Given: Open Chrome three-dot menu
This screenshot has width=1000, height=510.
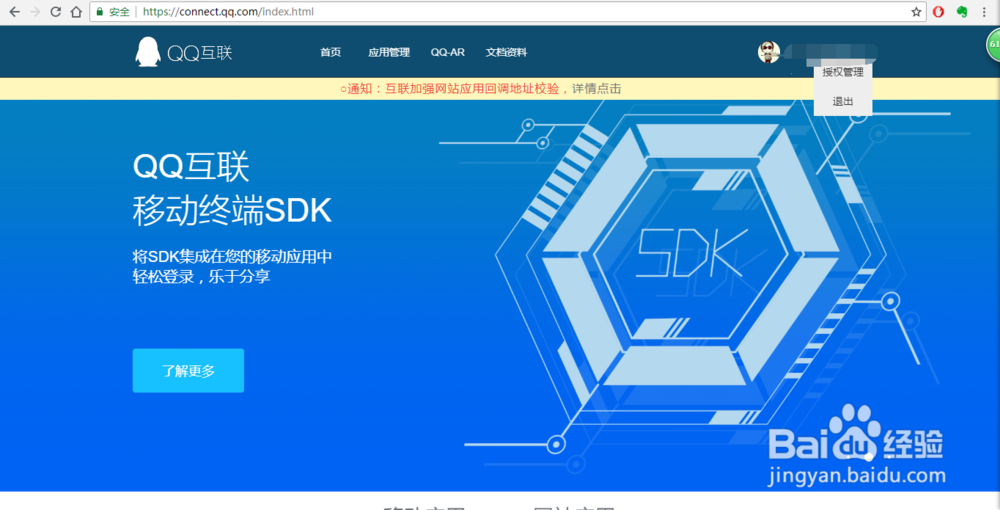Looking at the screenshot, I should click(986, 11).
